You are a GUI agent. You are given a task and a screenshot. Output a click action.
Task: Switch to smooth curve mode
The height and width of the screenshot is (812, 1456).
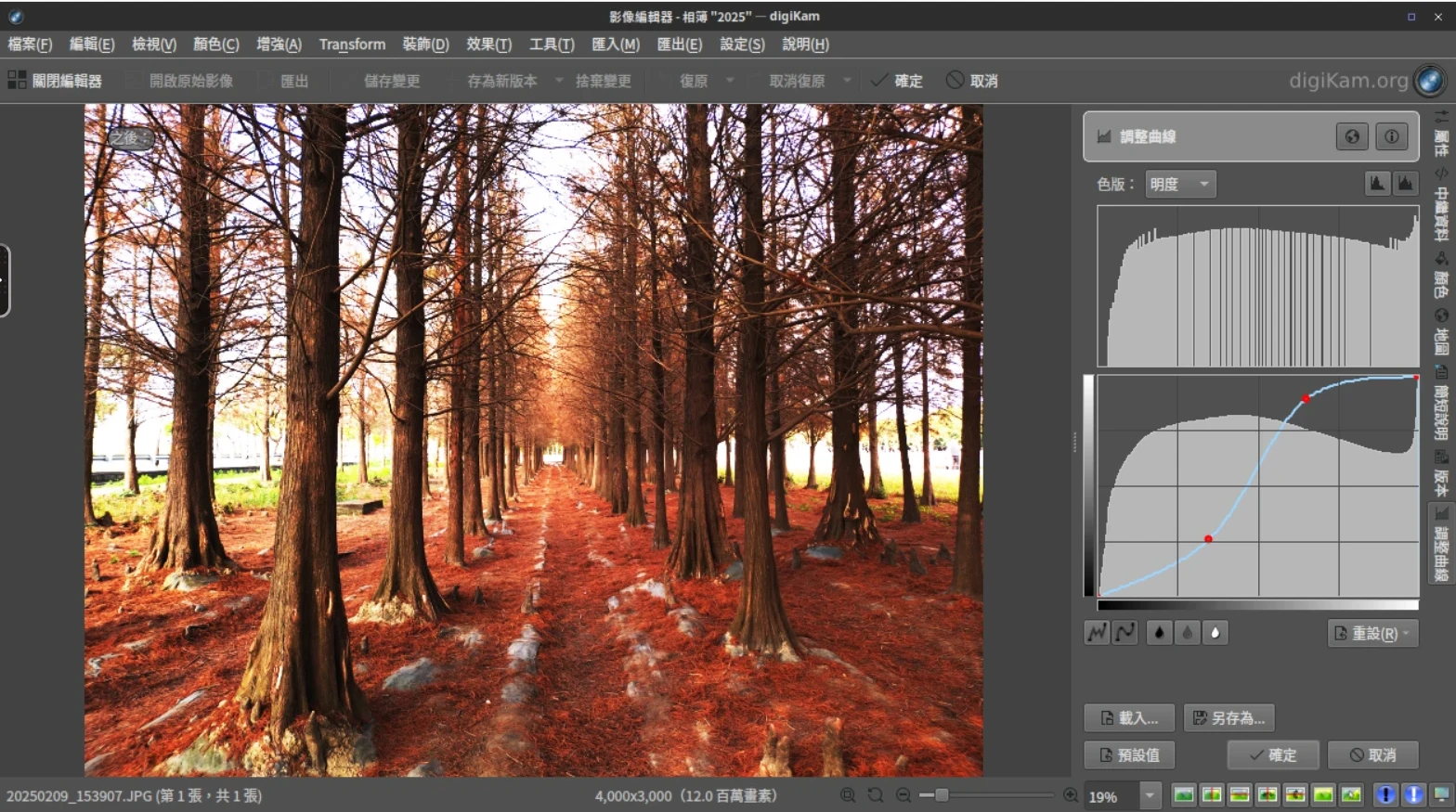pyautogui.click(x=1125, y=633)
